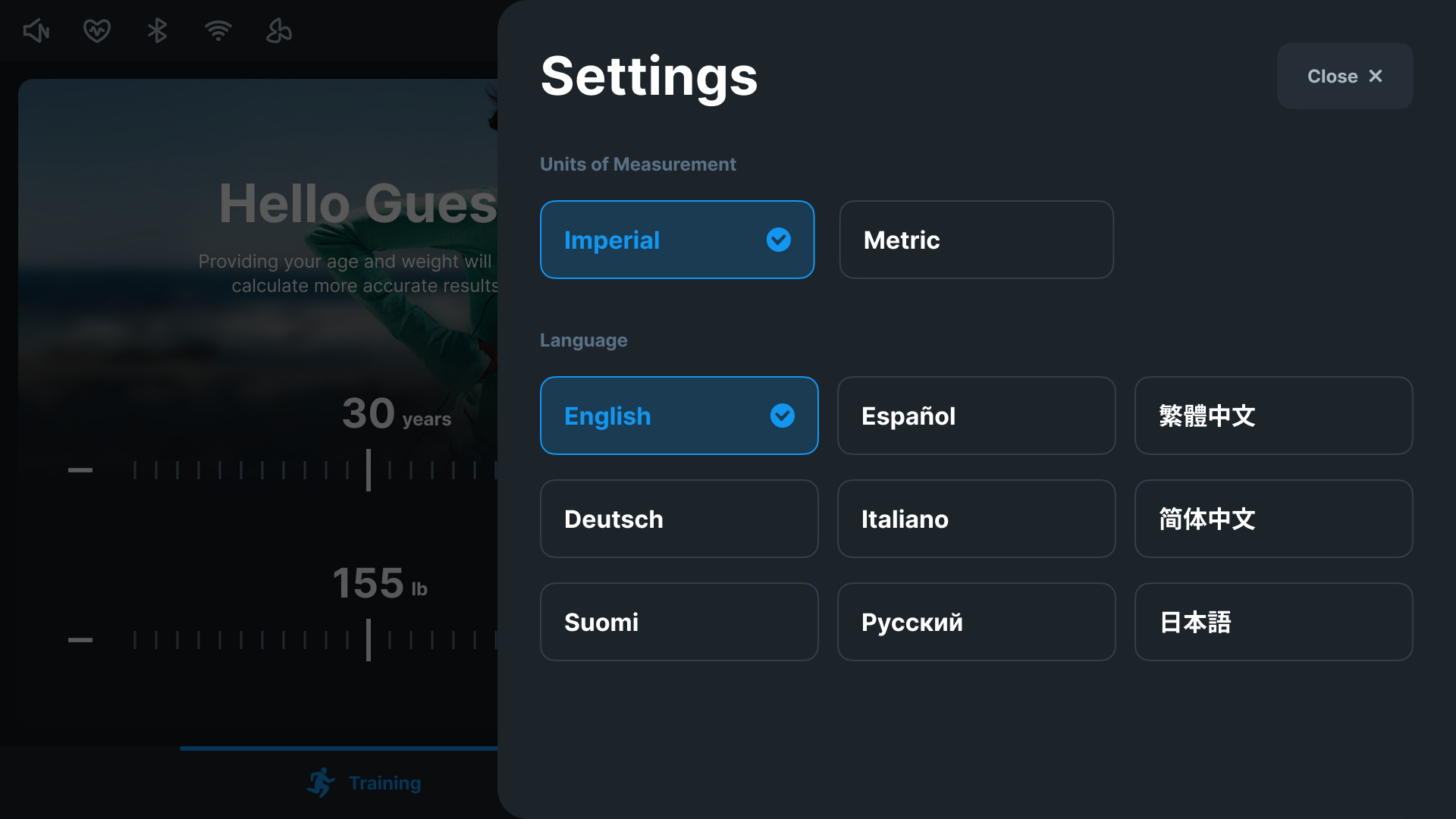Select Metric units of measurement
Screen dimensions: 1456x819
point(977,240)
